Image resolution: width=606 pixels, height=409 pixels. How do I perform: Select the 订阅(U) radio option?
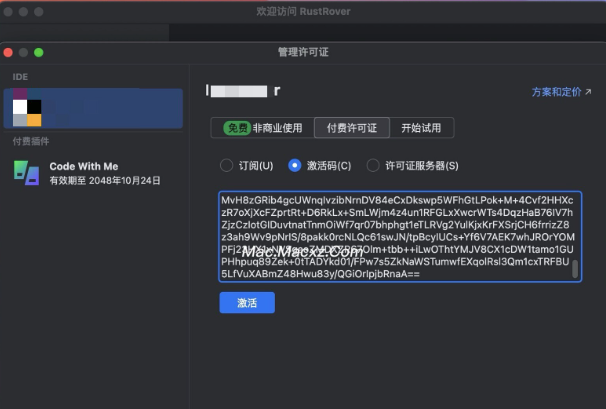(x=247, y=166)
